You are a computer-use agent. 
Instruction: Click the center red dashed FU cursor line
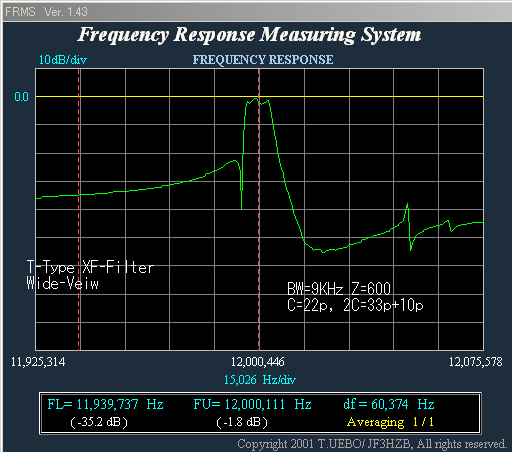click(x=259, y=209)
